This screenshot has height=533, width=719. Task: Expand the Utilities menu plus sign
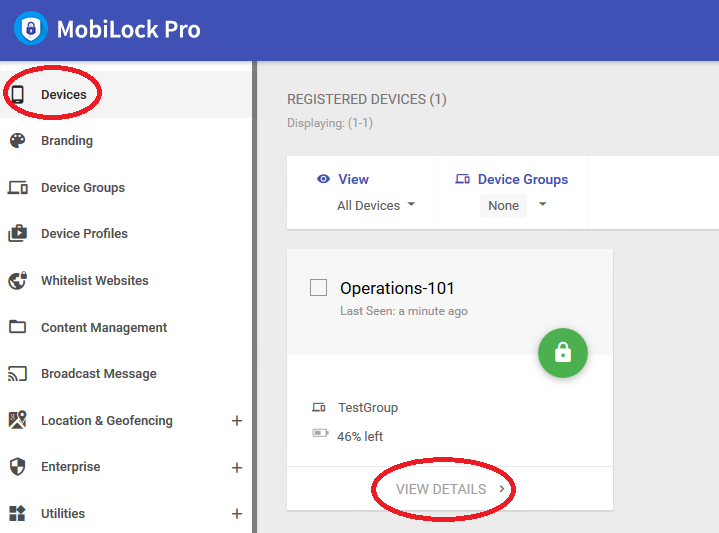click(x=237, y=514)
